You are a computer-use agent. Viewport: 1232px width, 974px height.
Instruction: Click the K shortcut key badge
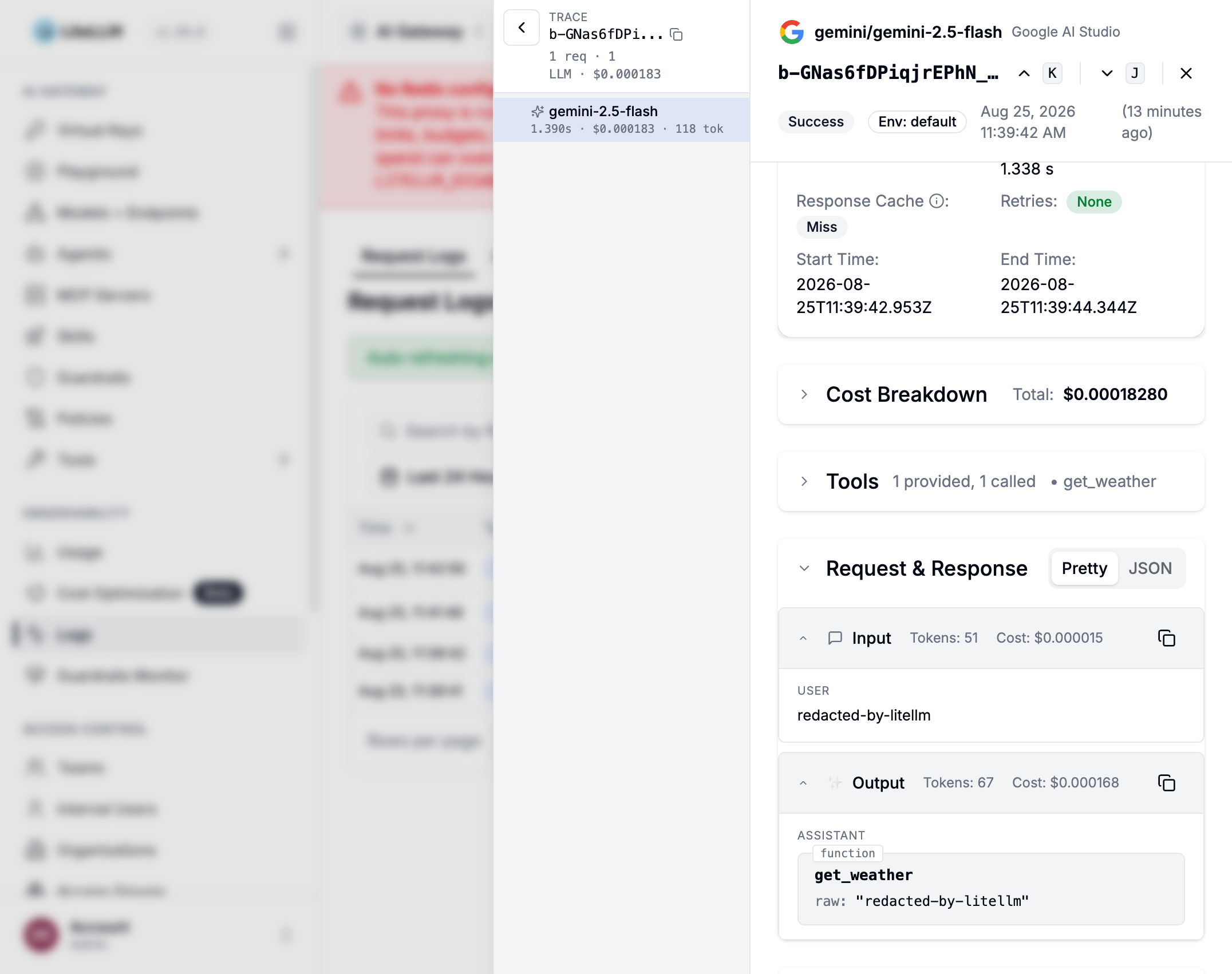1052,73
